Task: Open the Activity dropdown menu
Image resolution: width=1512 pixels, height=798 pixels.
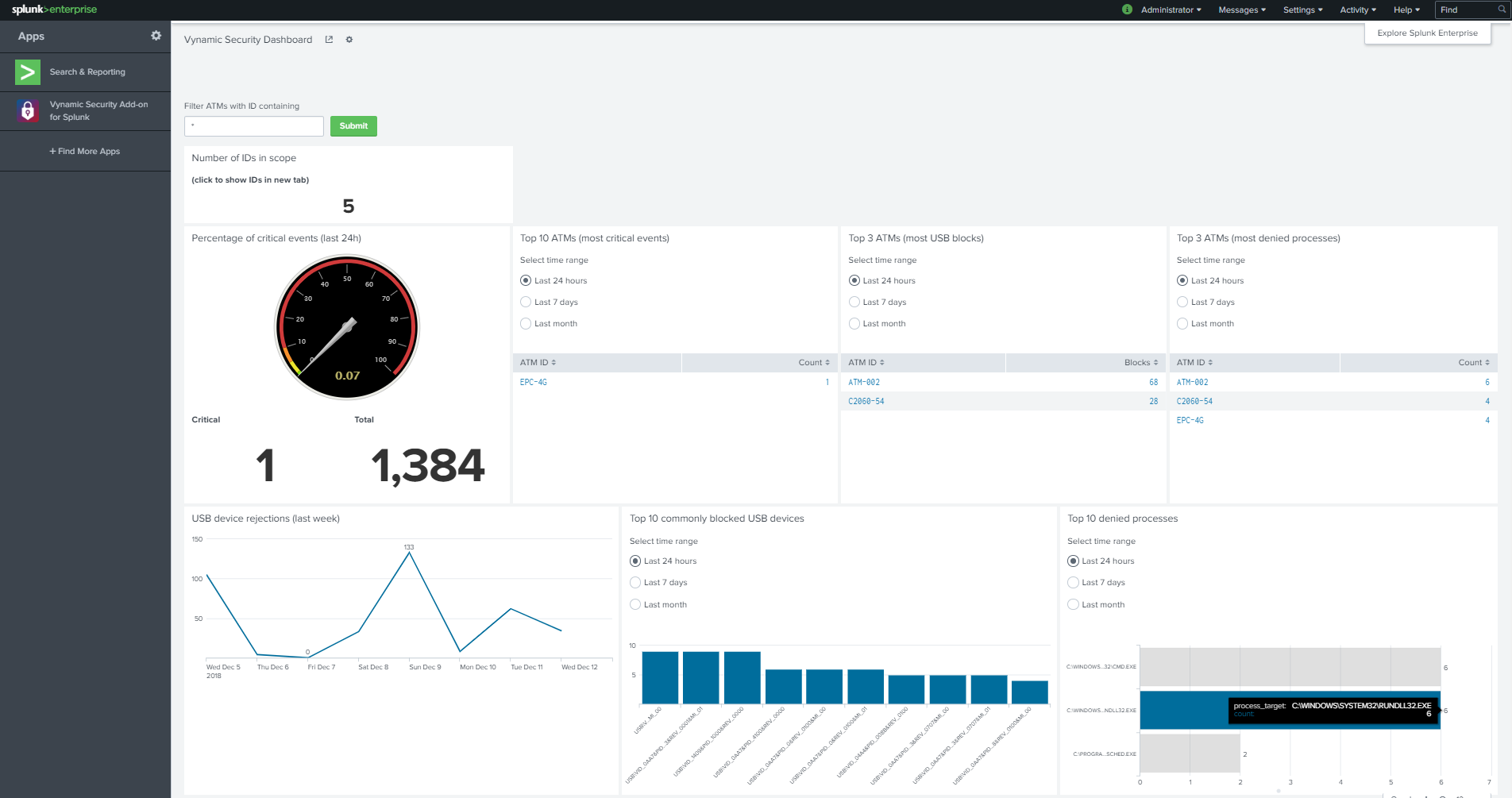Action: (1358, 10)
